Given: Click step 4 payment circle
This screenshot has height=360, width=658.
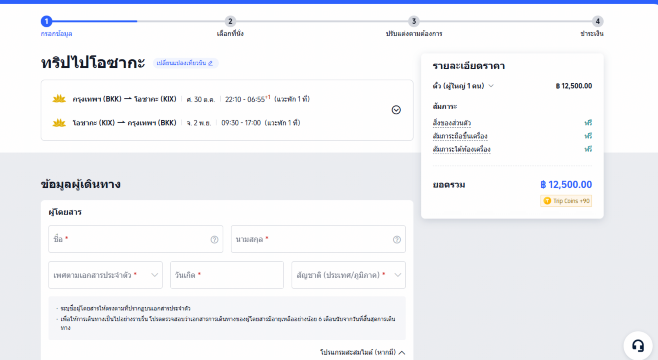Looking at the screenshot, I should point(598,21).
